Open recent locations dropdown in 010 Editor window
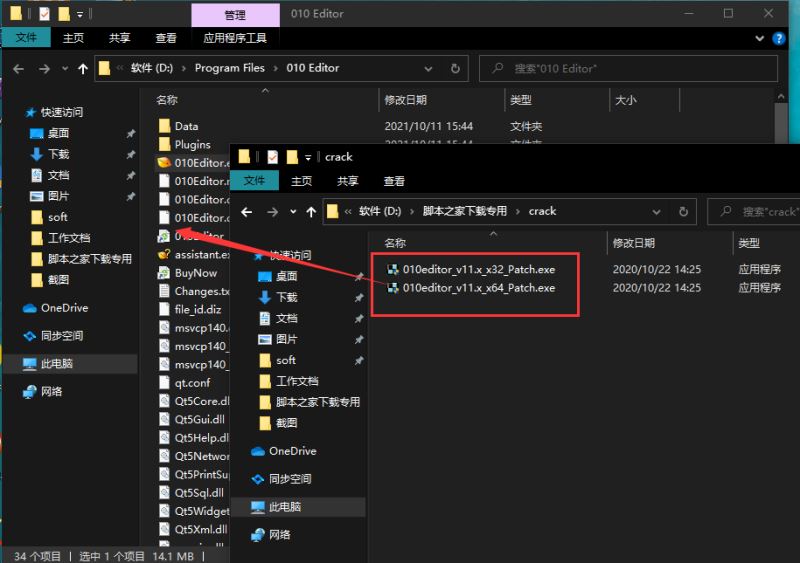 click(65, 68)
